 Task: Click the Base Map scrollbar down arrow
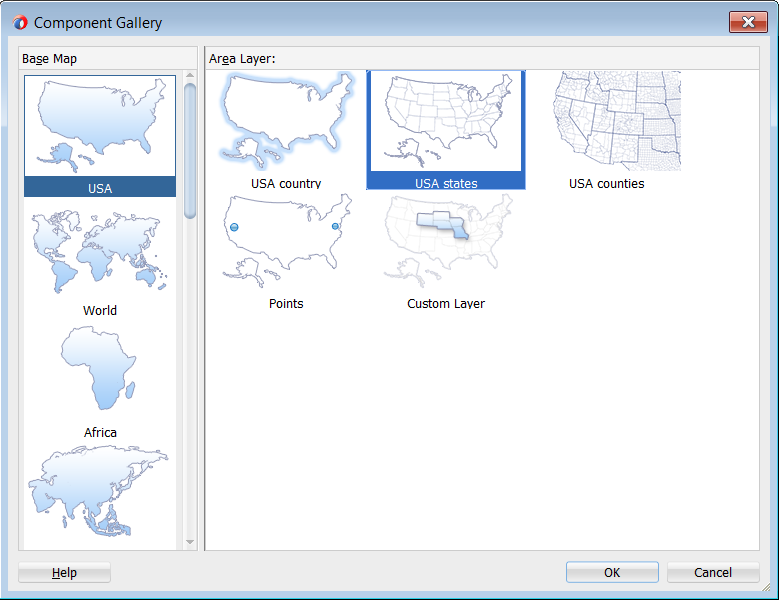click(190, 542)
